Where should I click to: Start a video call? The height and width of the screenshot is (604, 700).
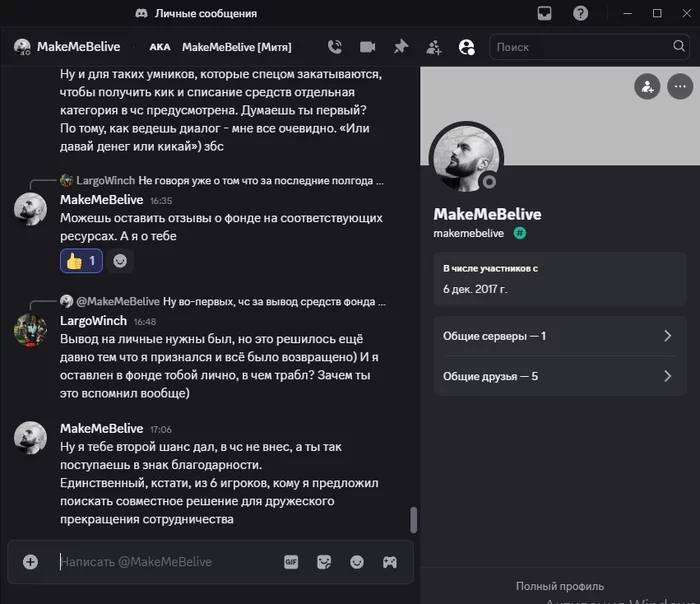pos(367,47)
